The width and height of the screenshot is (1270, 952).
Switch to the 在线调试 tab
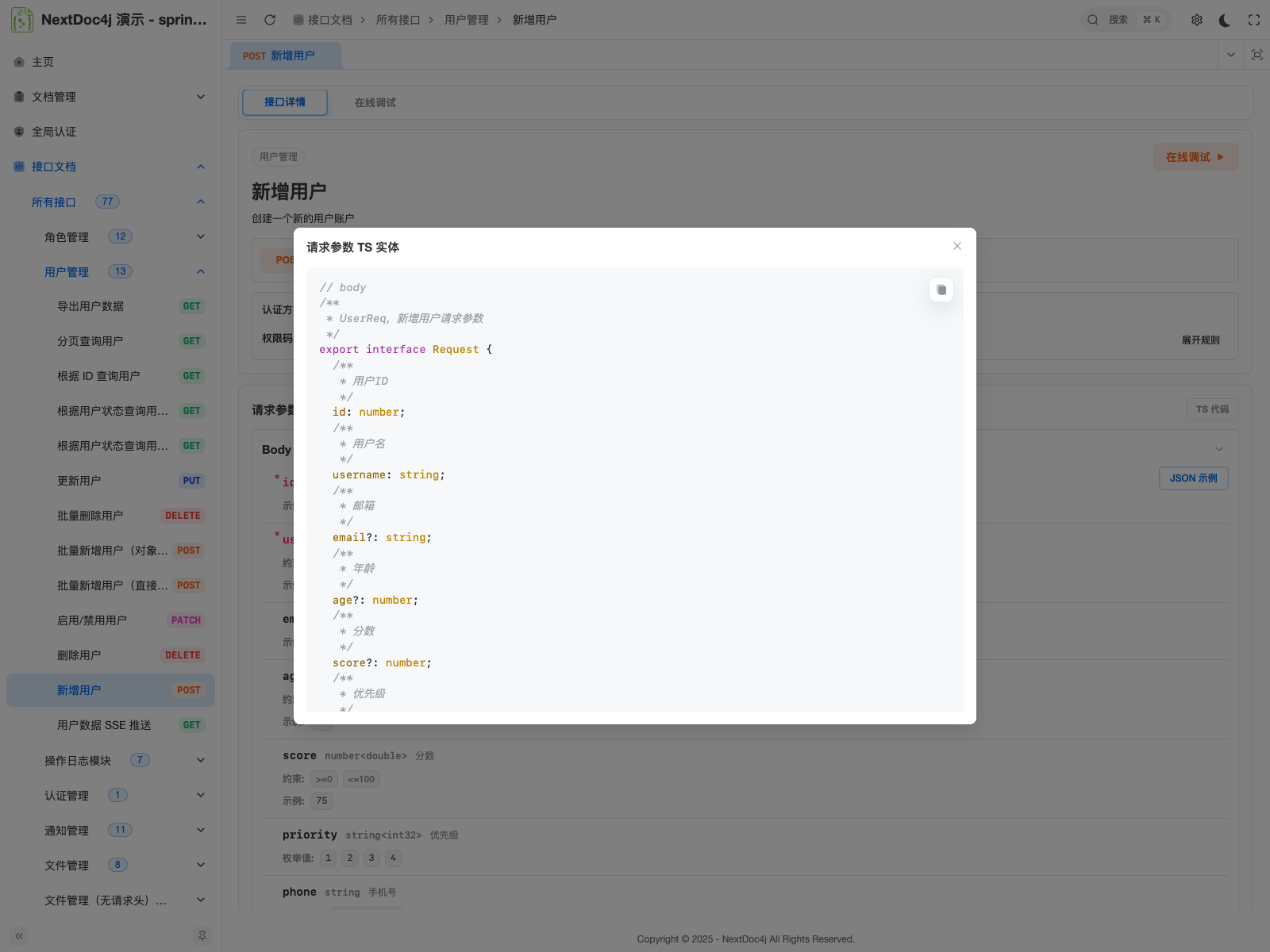click(x=375, y=102)
